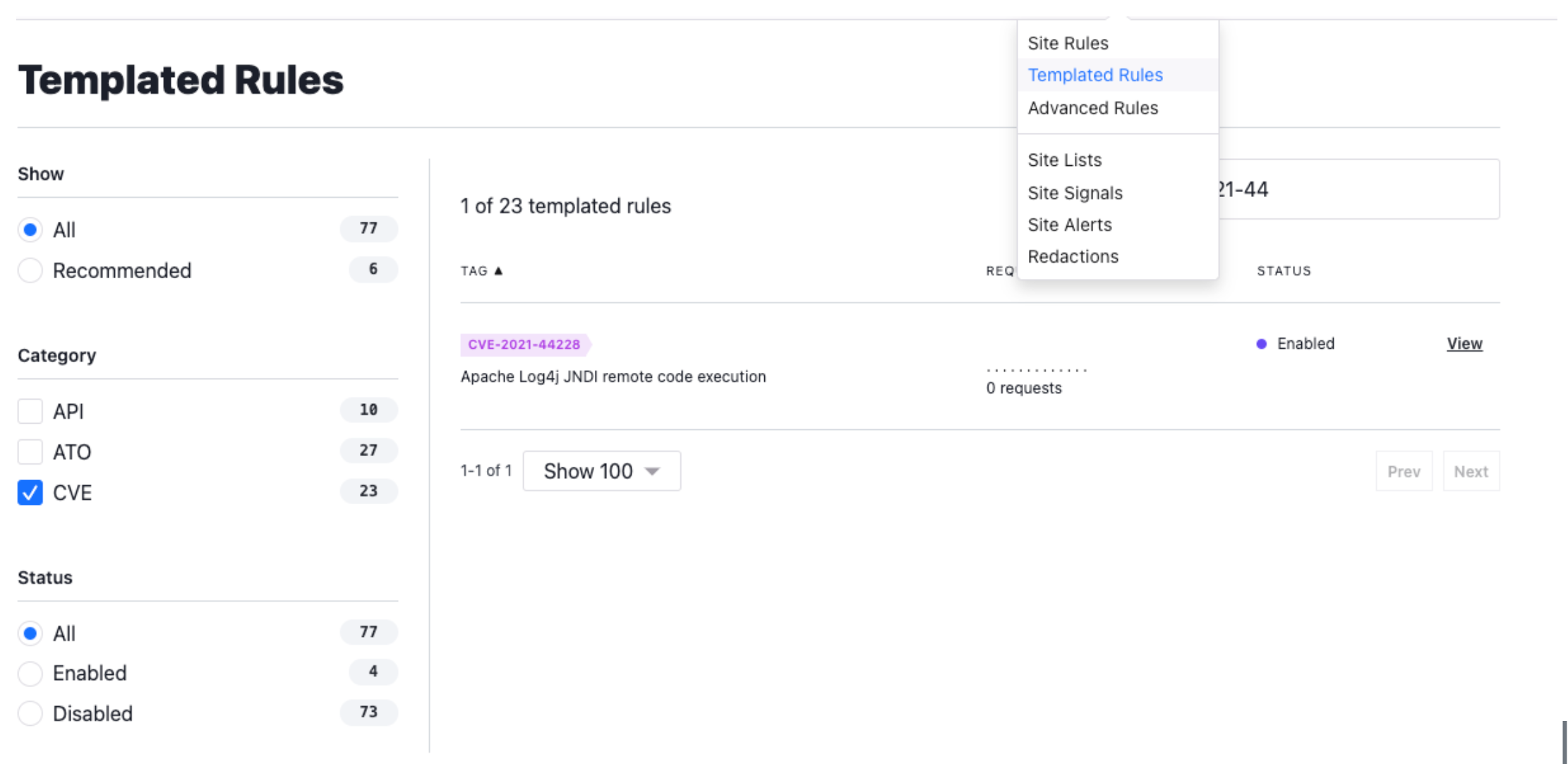Image resolution: width=1568 pixels, height=764 pixels.
Task: Check the ATO category checkbox
Action: (x=30, y=452)
